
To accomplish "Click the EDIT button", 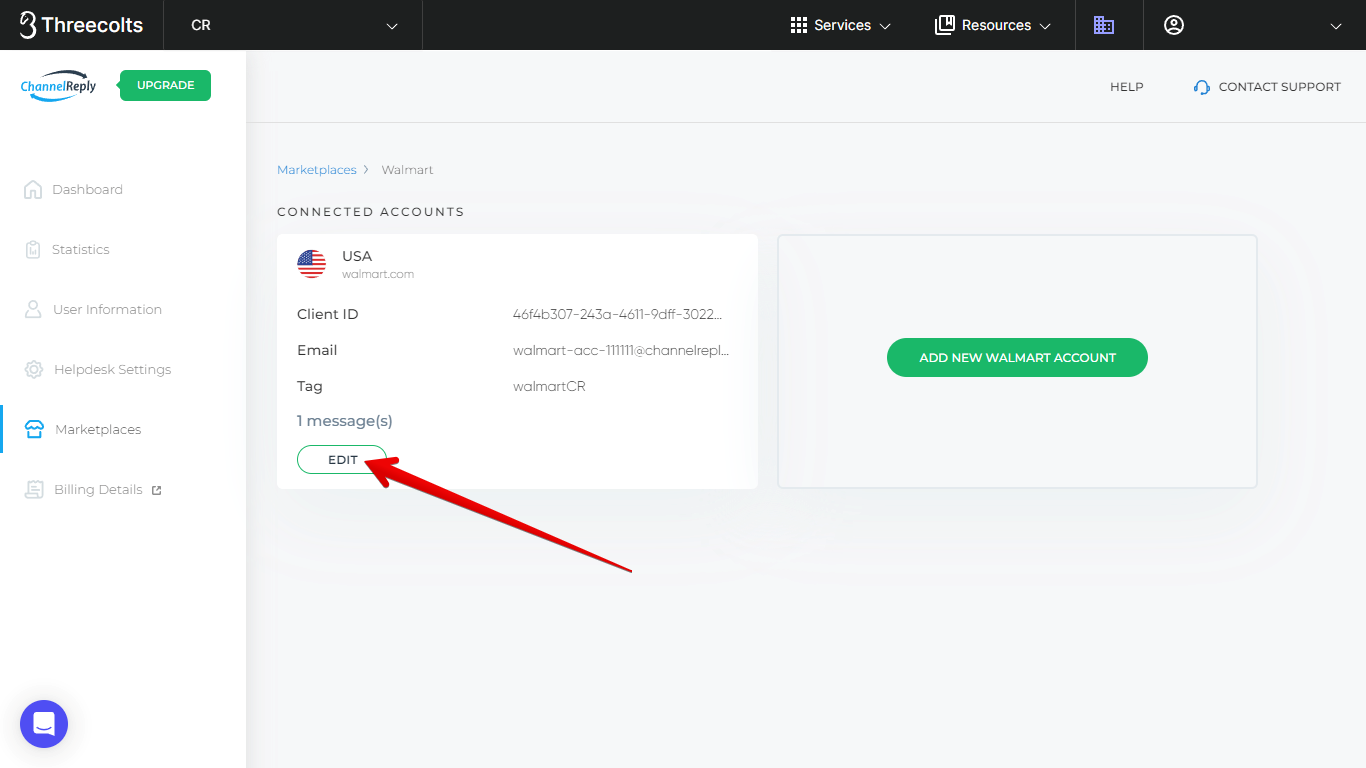I will (342, 459).
